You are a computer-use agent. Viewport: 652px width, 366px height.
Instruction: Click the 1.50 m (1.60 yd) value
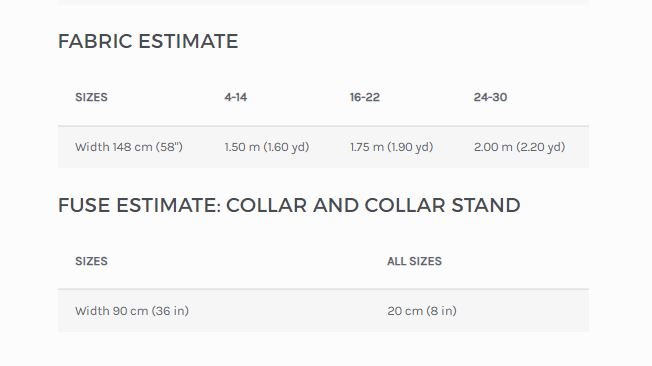tap(267, 147)
